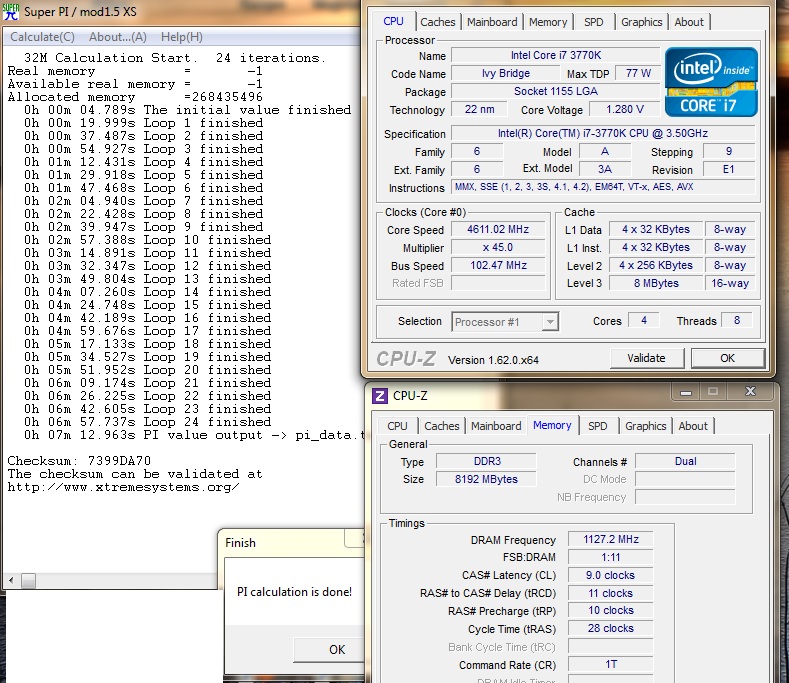789x683 pixels.
Task: Click the Loop 24 finished line in Super PI
Action: tap(147, 422)
